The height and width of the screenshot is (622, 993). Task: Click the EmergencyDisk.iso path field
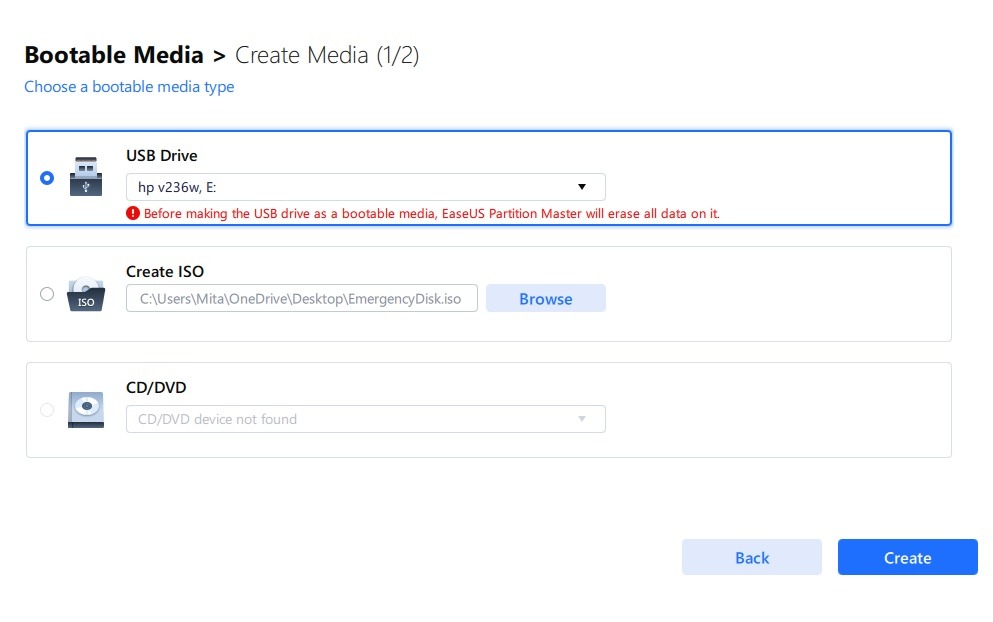click(x=300, y=298)
